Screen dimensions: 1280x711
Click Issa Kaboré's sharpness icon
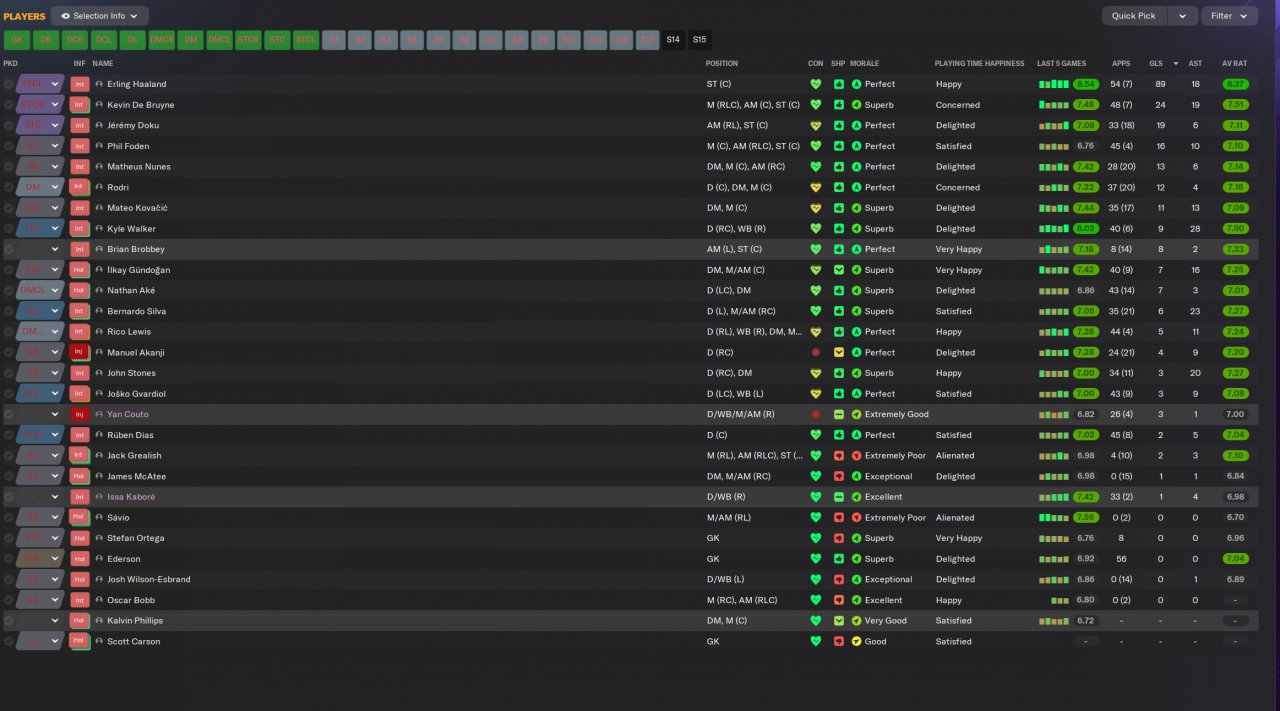pos(838,497)
